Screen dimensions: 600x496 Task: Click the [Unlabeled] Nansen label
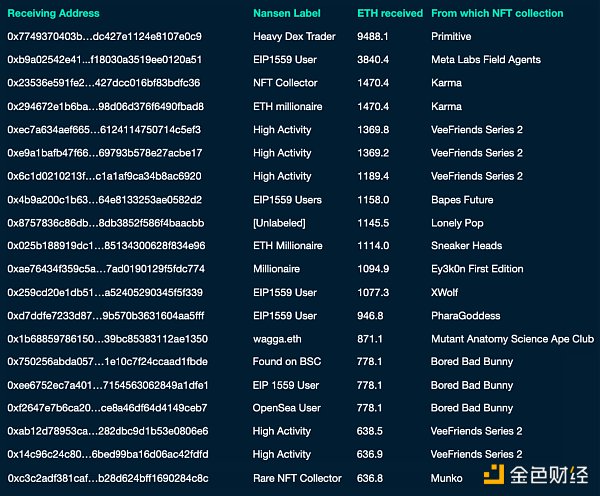(279, 223)
